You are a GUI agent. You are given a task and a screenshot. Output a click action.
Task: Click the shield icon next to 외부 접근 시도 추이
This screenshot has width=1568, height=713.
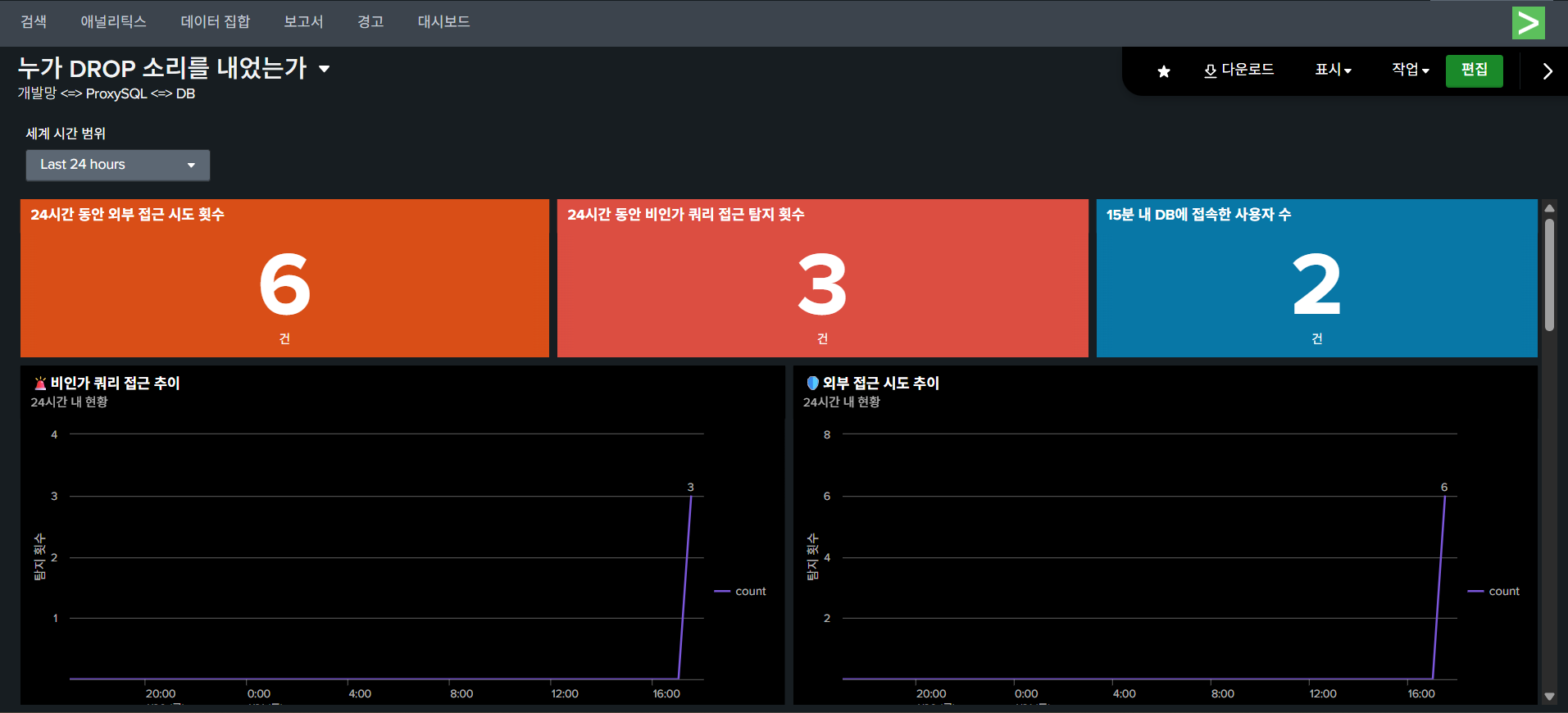[x=812, y=383]
